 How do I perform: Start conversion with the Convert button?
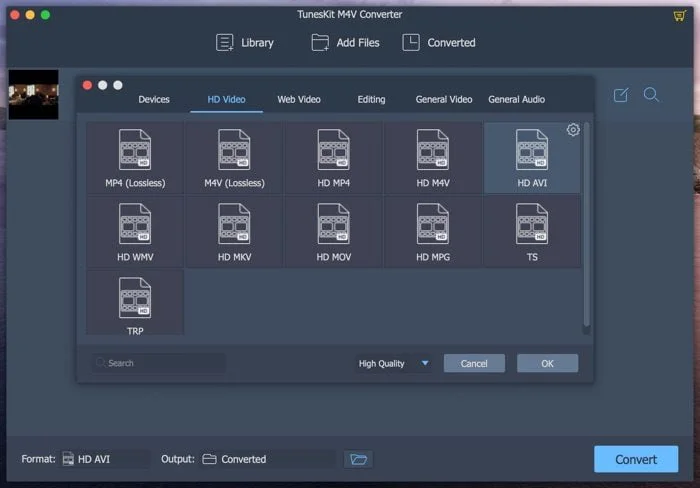636,459
